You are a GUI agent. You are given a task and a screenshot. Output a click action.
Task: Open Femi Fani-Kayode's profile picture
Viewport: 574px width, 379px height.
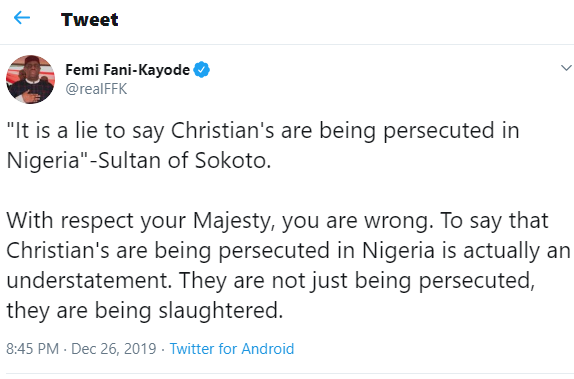(x=30, y=79)
